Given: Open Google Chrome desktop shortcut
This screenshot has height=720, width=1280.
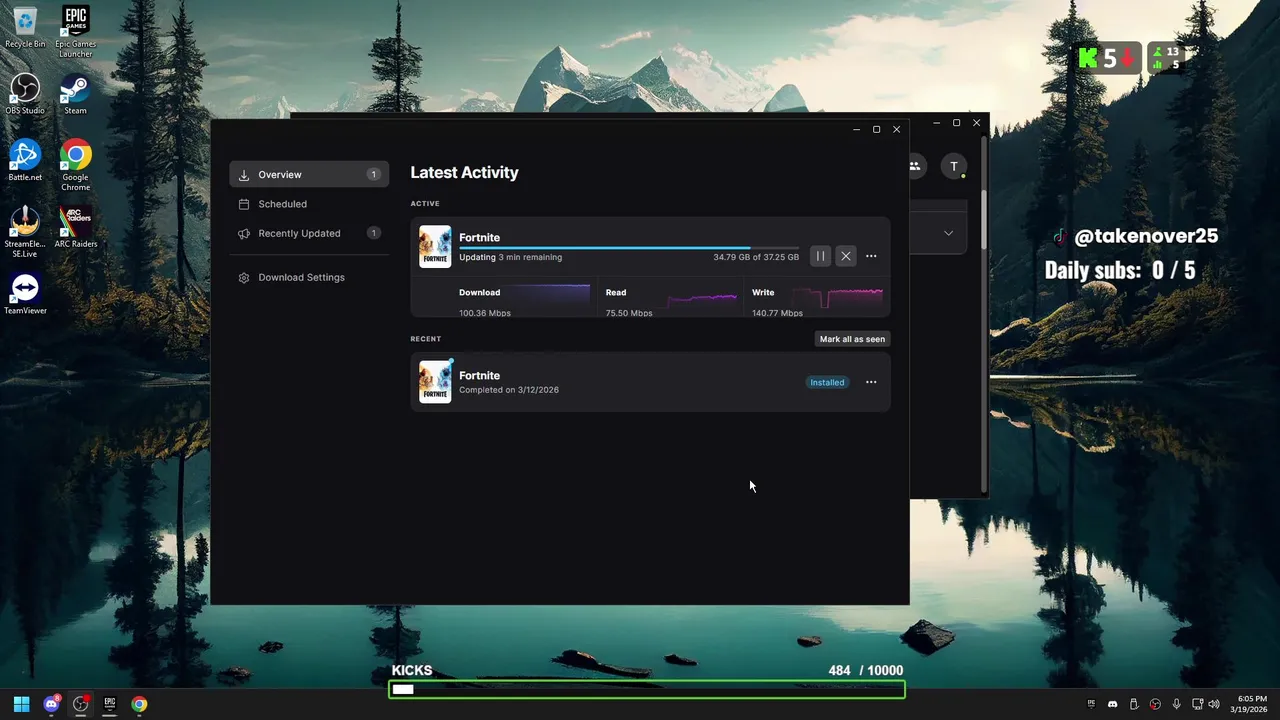Looking at the screenshot, I should (76, 165).
